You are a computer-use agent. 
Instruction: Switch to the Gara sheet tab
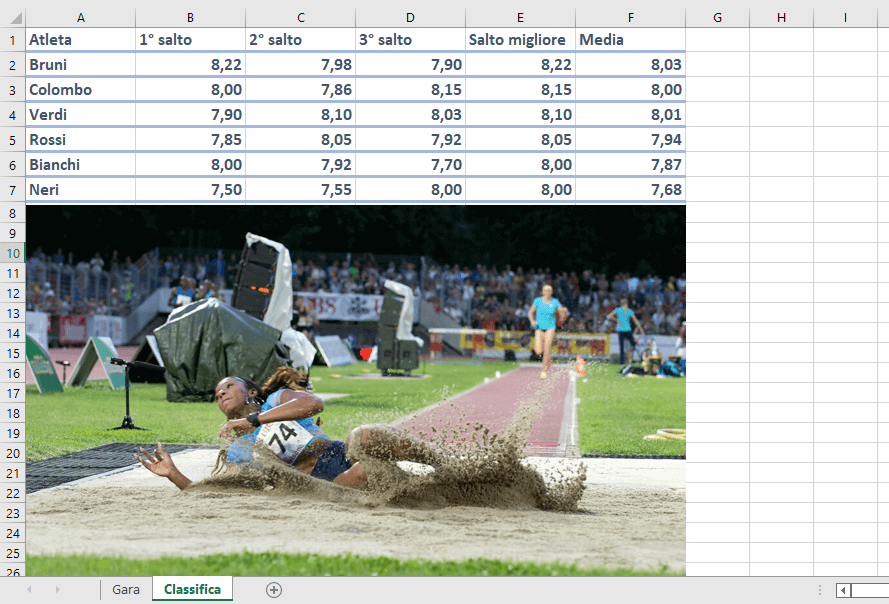(x=126, y=590)
